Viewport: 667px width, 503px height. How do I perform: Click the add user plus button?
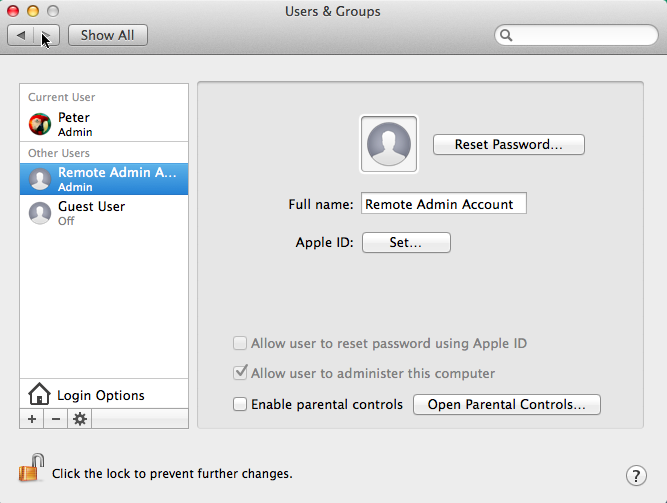tap(32, 419)
